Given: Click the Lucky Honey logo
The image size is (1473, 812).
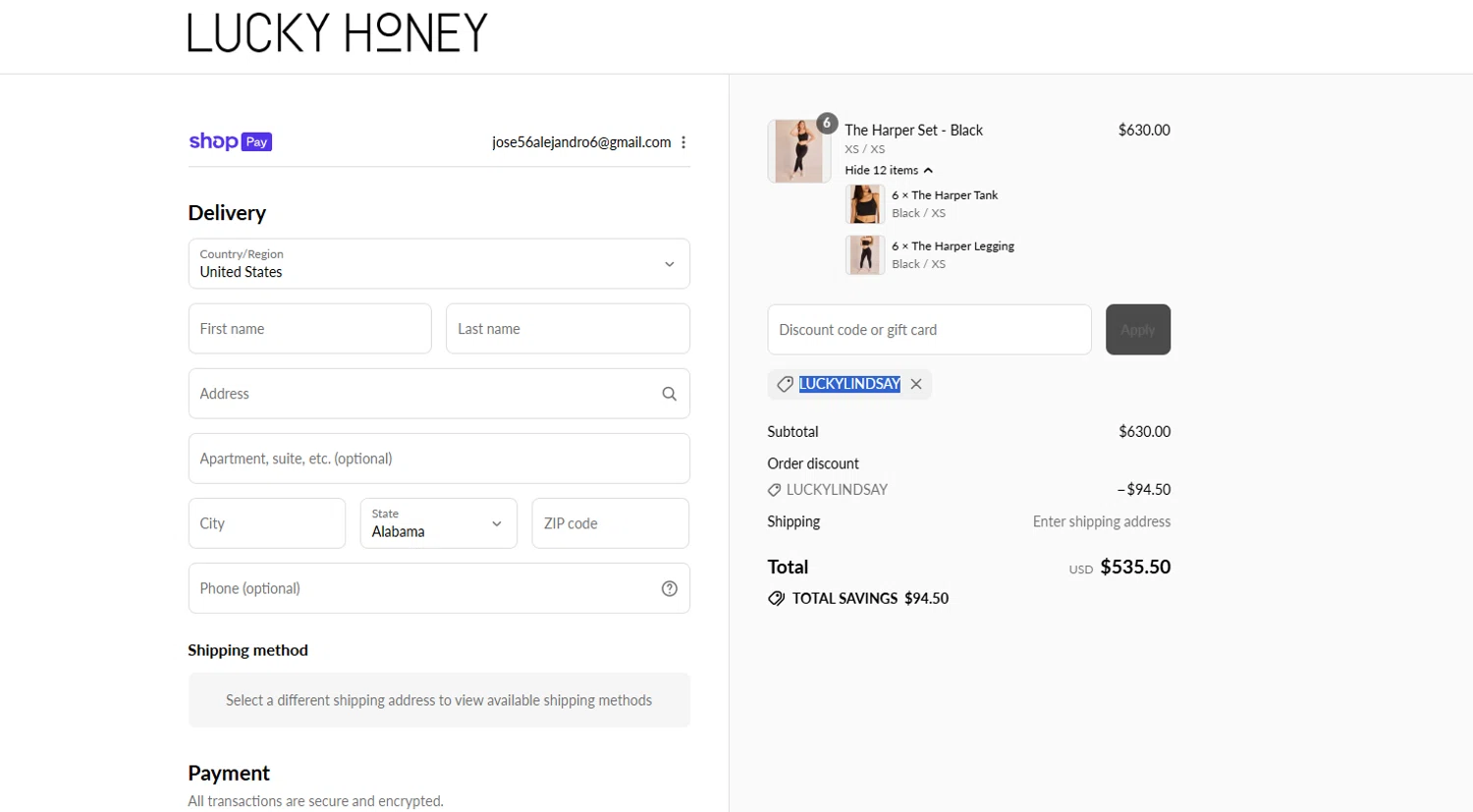Looking at the screenshot, I should coord(338,32).
